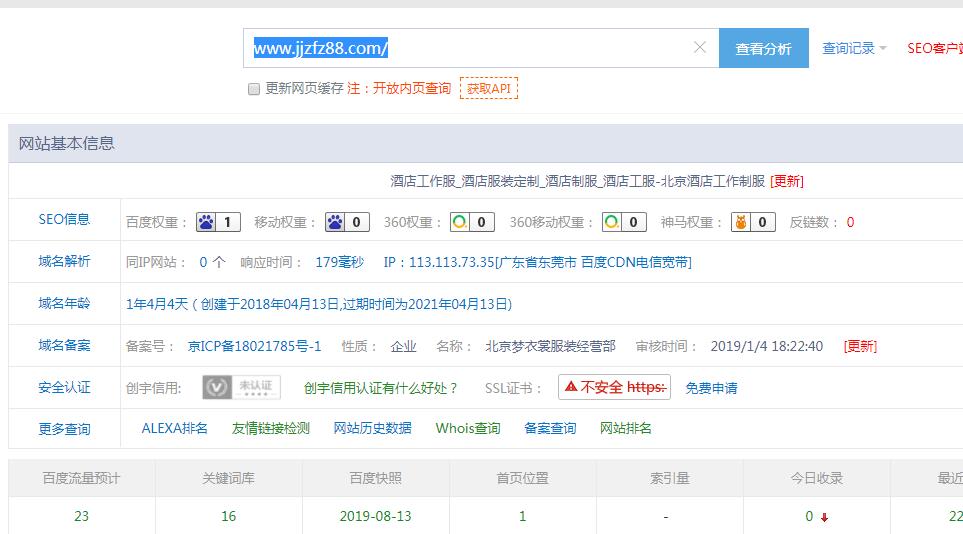Open the 查询记录 dropdown
Screen dimensions: 963x534
[854, 48]
